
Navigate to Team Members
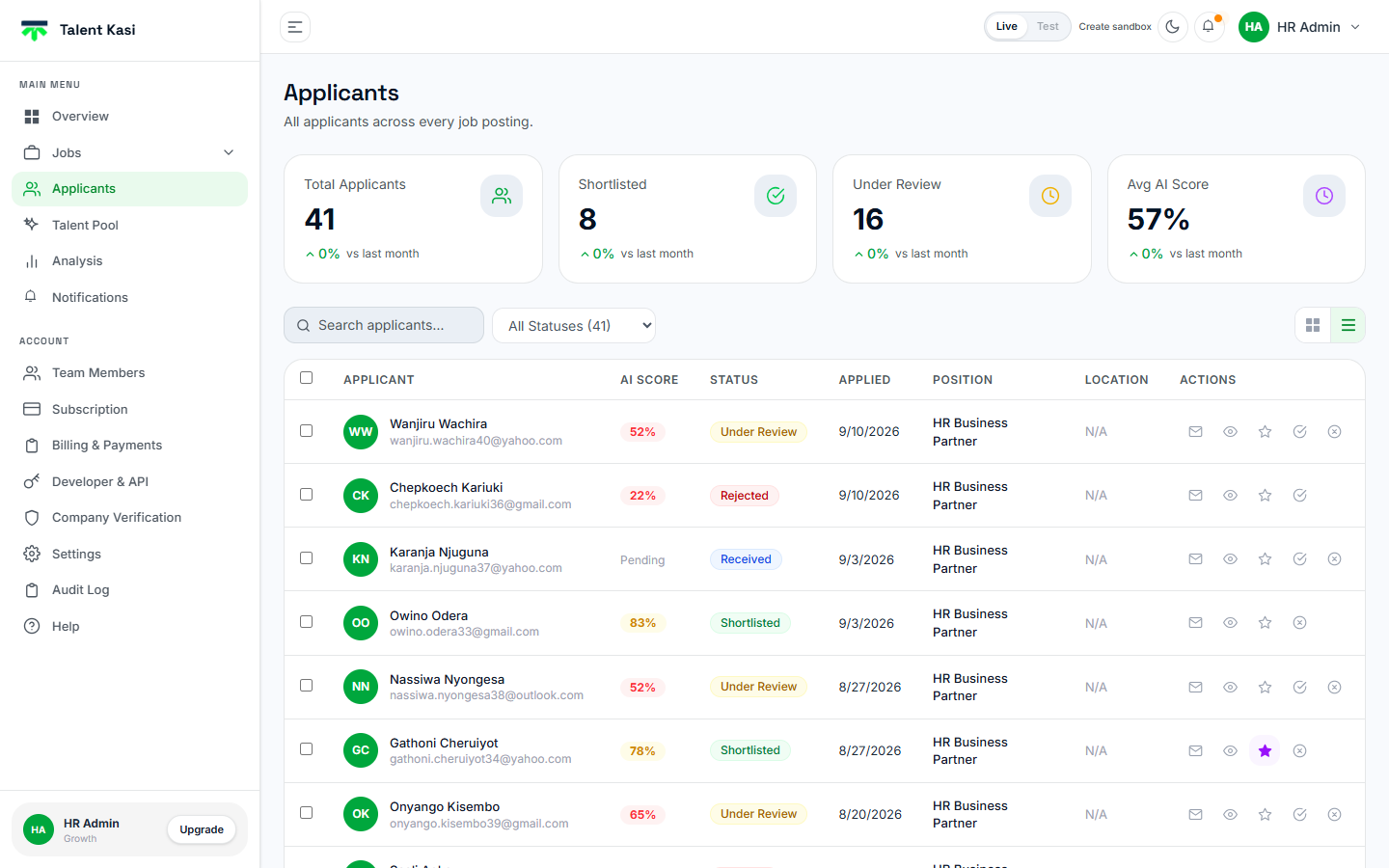[129, 373]
